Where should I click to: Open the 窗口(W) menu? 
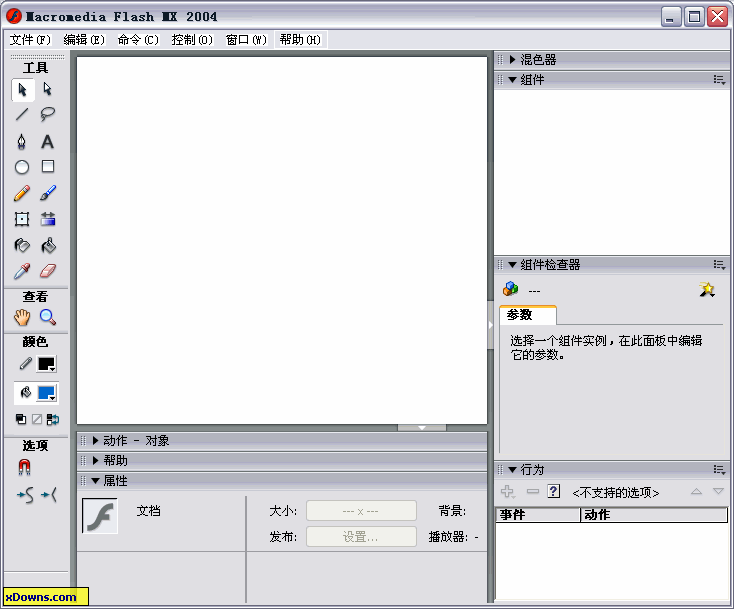246,40
